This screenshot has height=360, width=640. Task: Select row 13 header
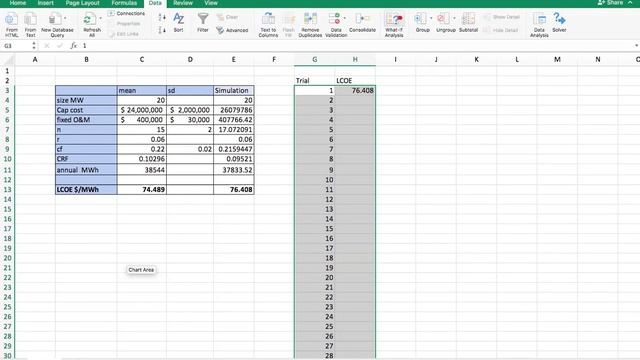coord(7,189)
